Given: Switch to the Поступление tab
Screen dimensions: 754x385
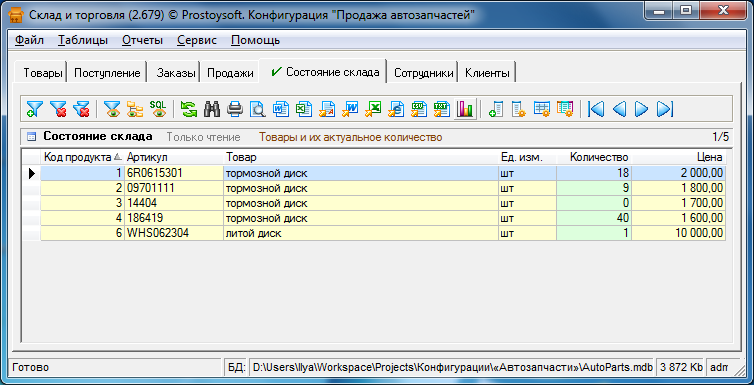Looking at the screenshot, I should [x=107, y=74].
